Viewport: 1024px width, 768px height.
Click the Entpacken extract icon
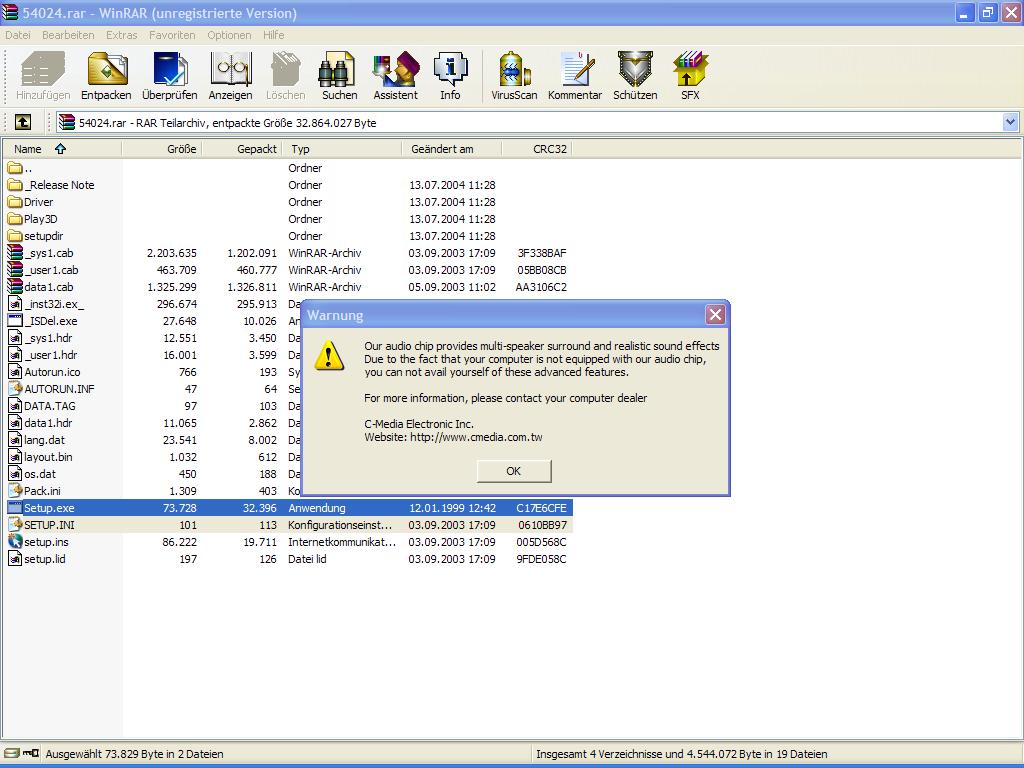pyautogui.click(x=106, y=76)
